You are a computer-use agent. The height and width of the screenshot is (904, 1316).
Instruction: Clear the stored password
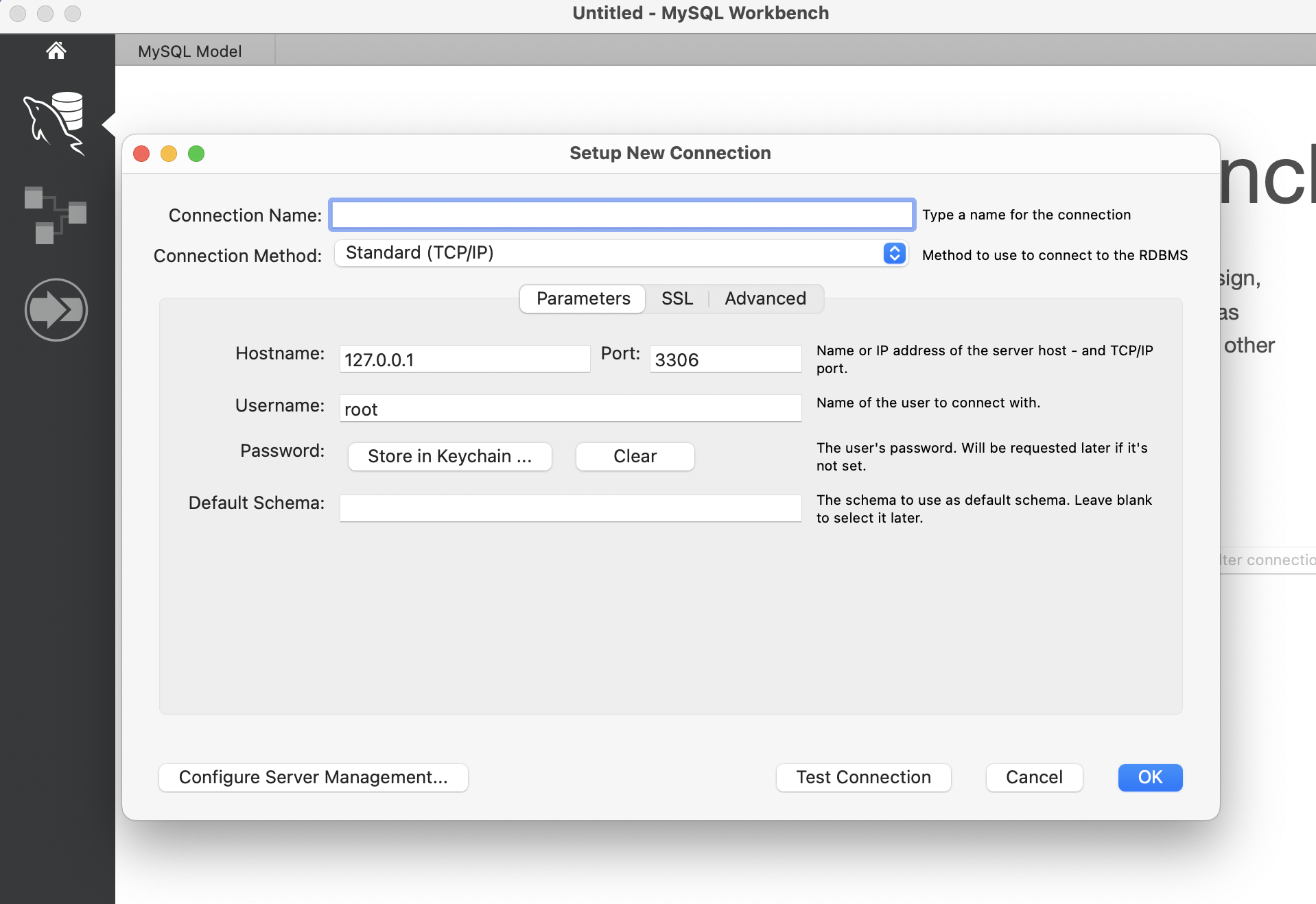(x=635, y=457)
